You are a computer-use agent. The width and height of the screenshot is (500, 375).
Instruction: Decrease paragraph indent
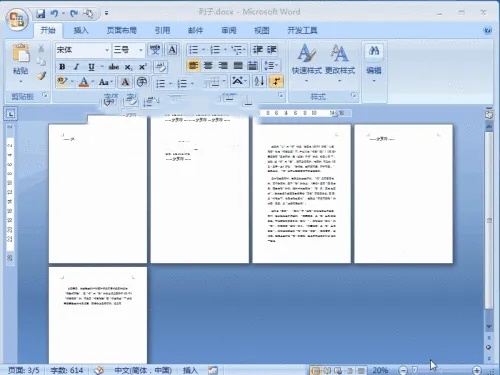pos(257,50)
